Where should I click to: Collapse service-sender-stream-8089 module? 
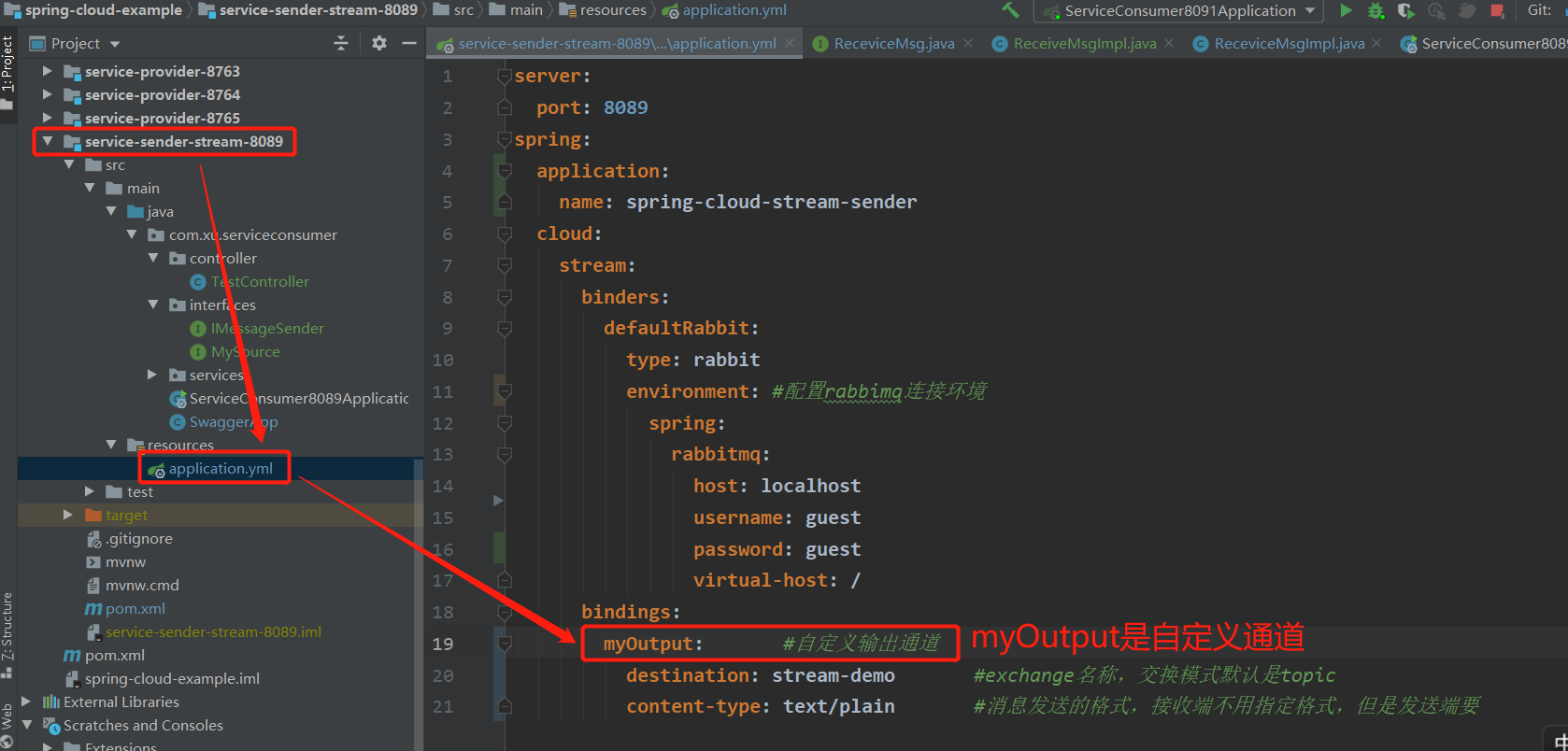(47, 141)
